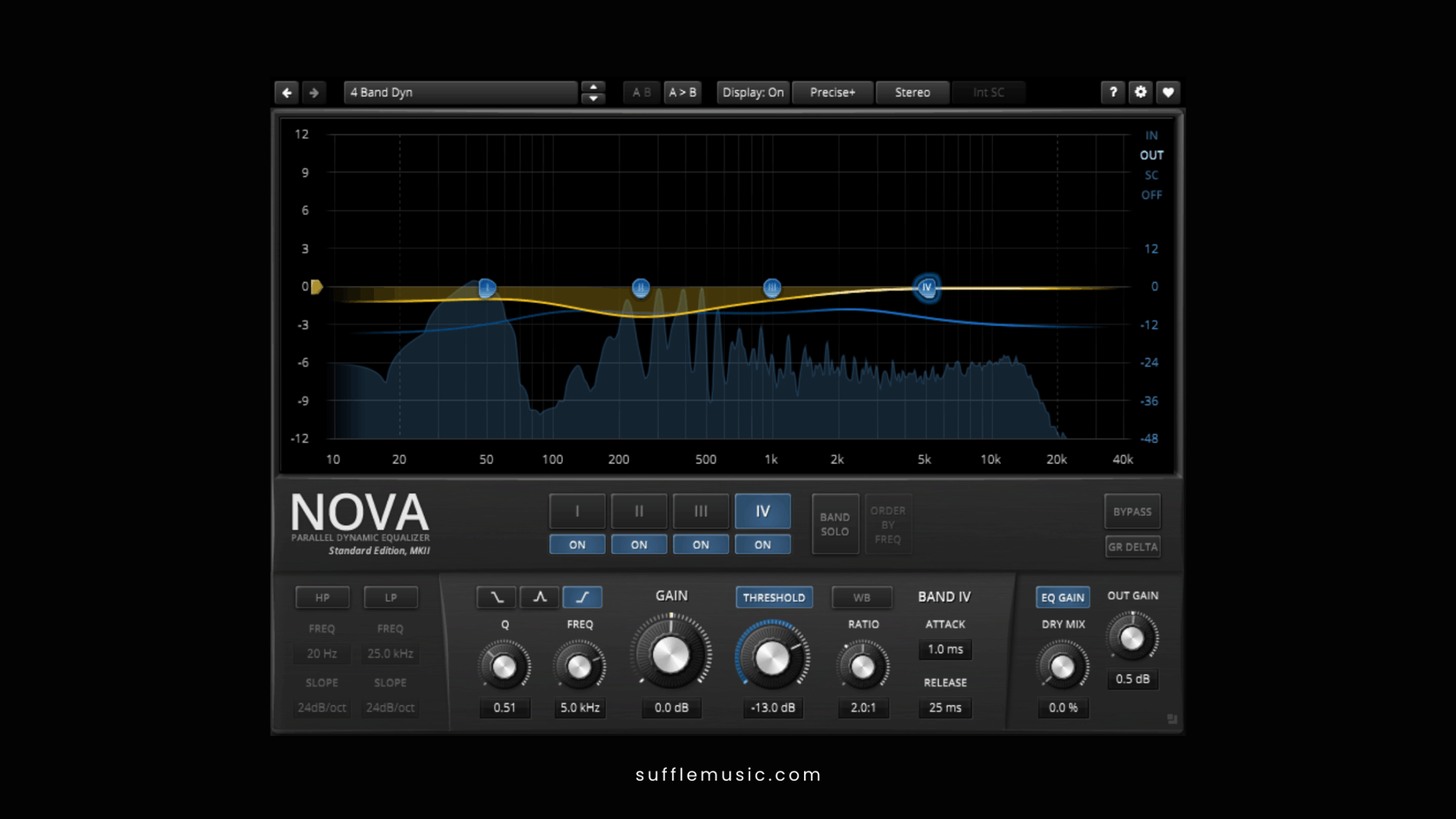Click the -13.0 dB threshold value

(x=773, y=707)
